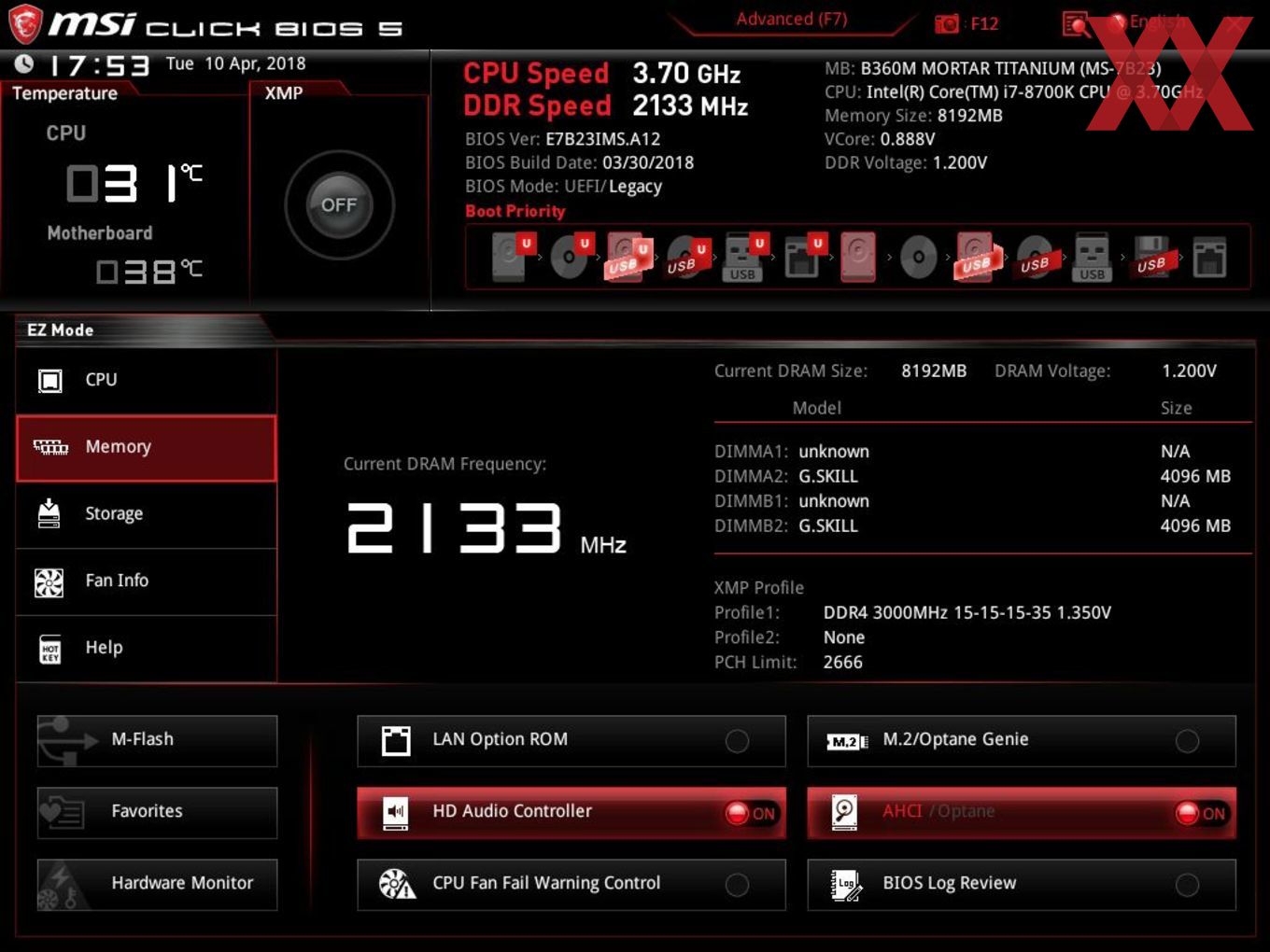The image size is (1270, 952).
Task: Click the 17:53 clock time
Action: coord(98,65)
